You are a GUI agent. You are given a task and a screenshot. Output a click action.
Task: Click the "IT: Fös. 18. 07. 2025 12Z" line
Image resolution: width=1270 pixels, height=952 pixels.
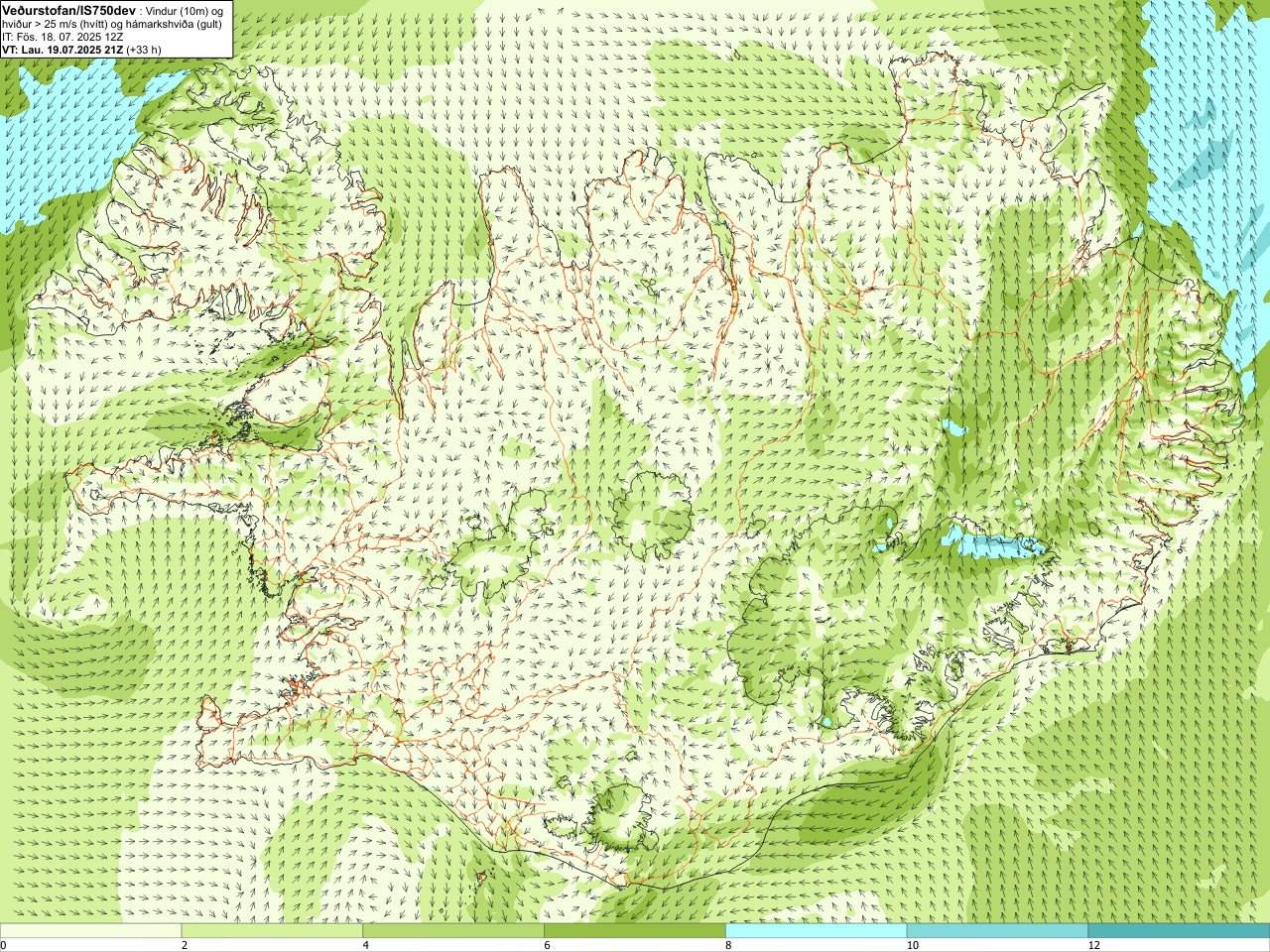pyautogui.click(x=63, y=36)
